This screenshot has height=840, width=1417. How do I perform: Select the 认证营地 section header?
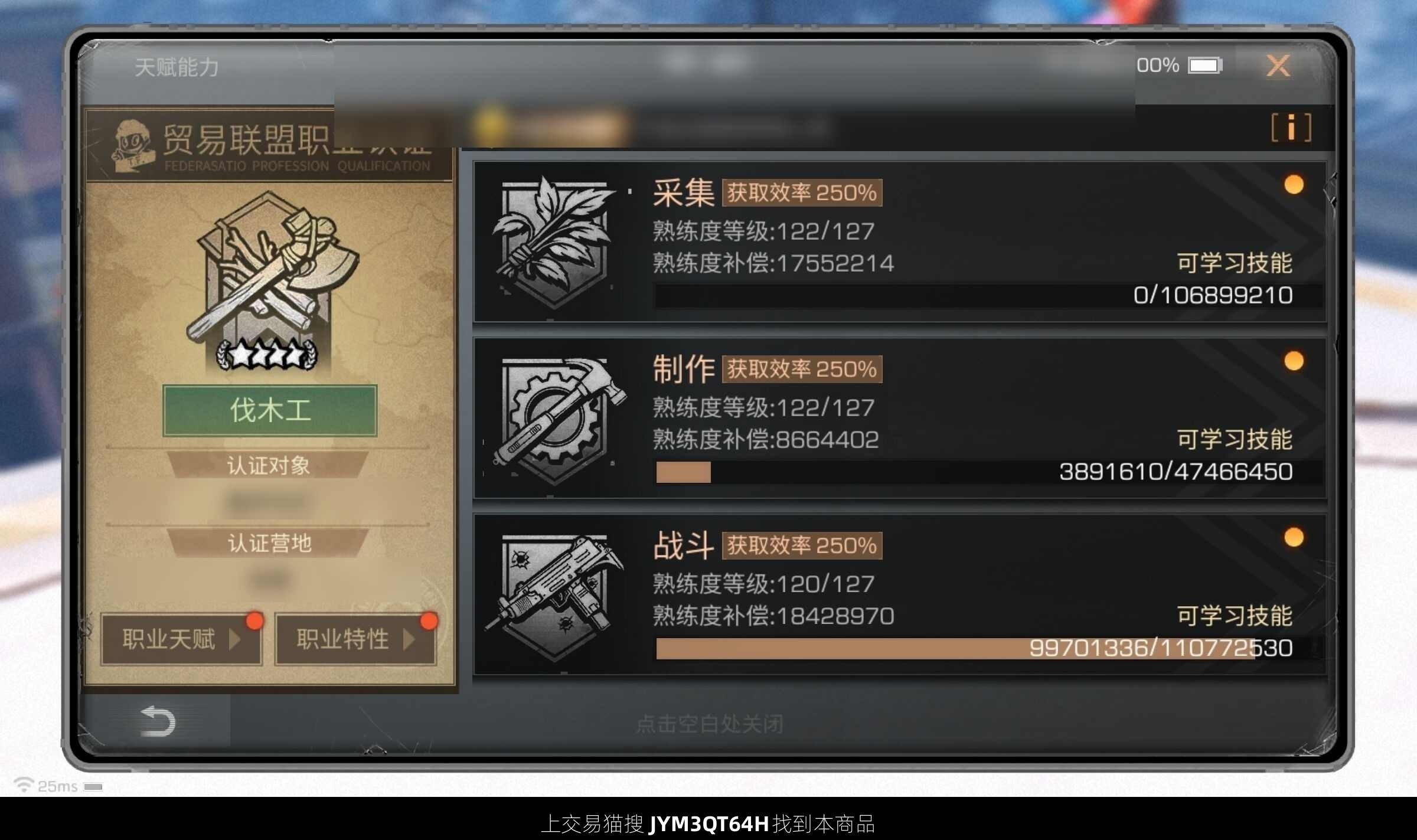(x=269, y=542)
